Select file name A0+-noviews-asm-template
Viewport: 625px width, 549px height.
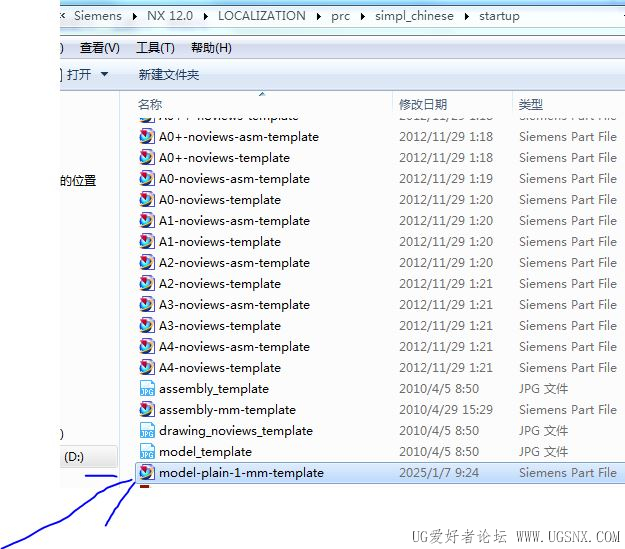click(239, 137)
